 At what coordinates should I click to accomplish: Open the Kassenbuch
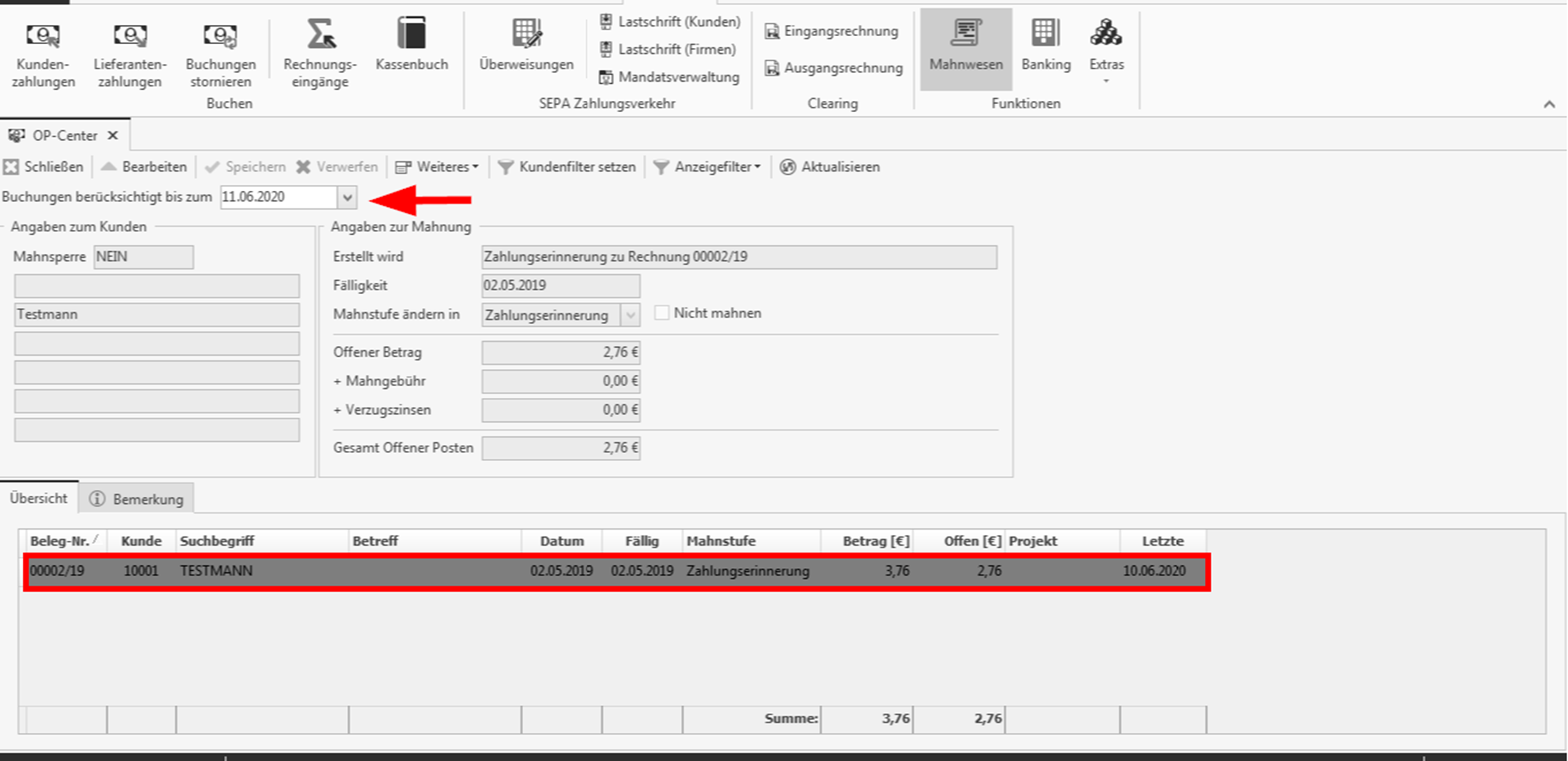tap(411, 46)
